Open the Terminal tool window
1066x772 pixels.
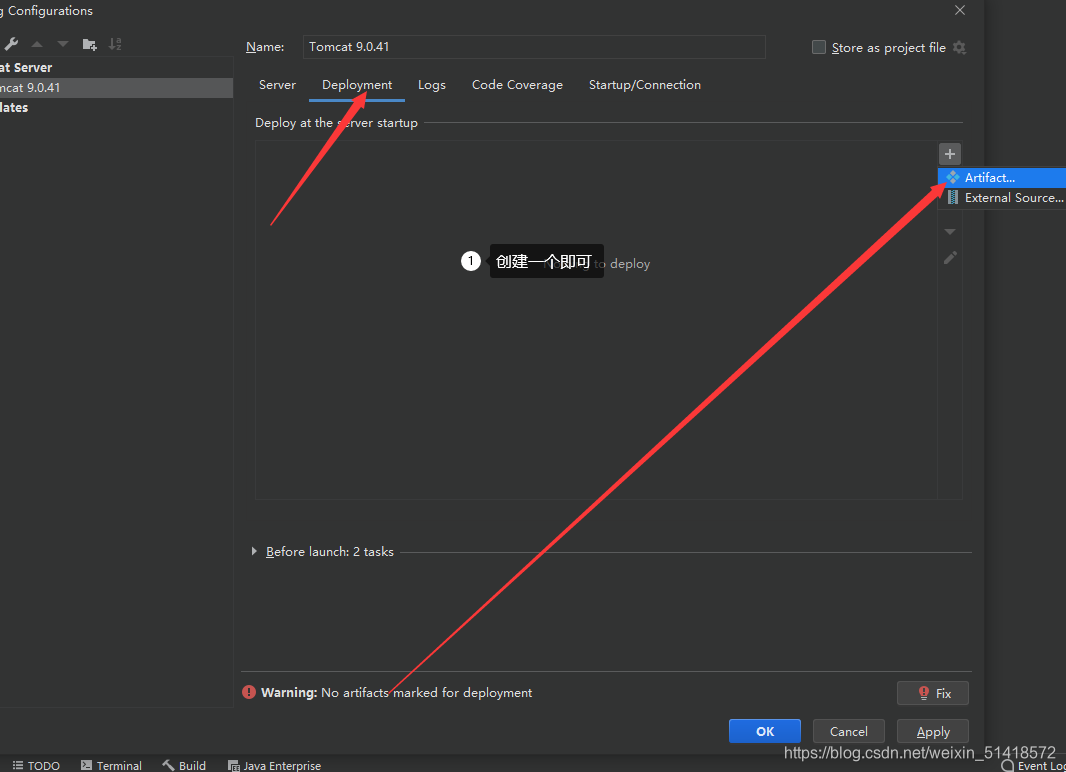(x=111, y=765)
